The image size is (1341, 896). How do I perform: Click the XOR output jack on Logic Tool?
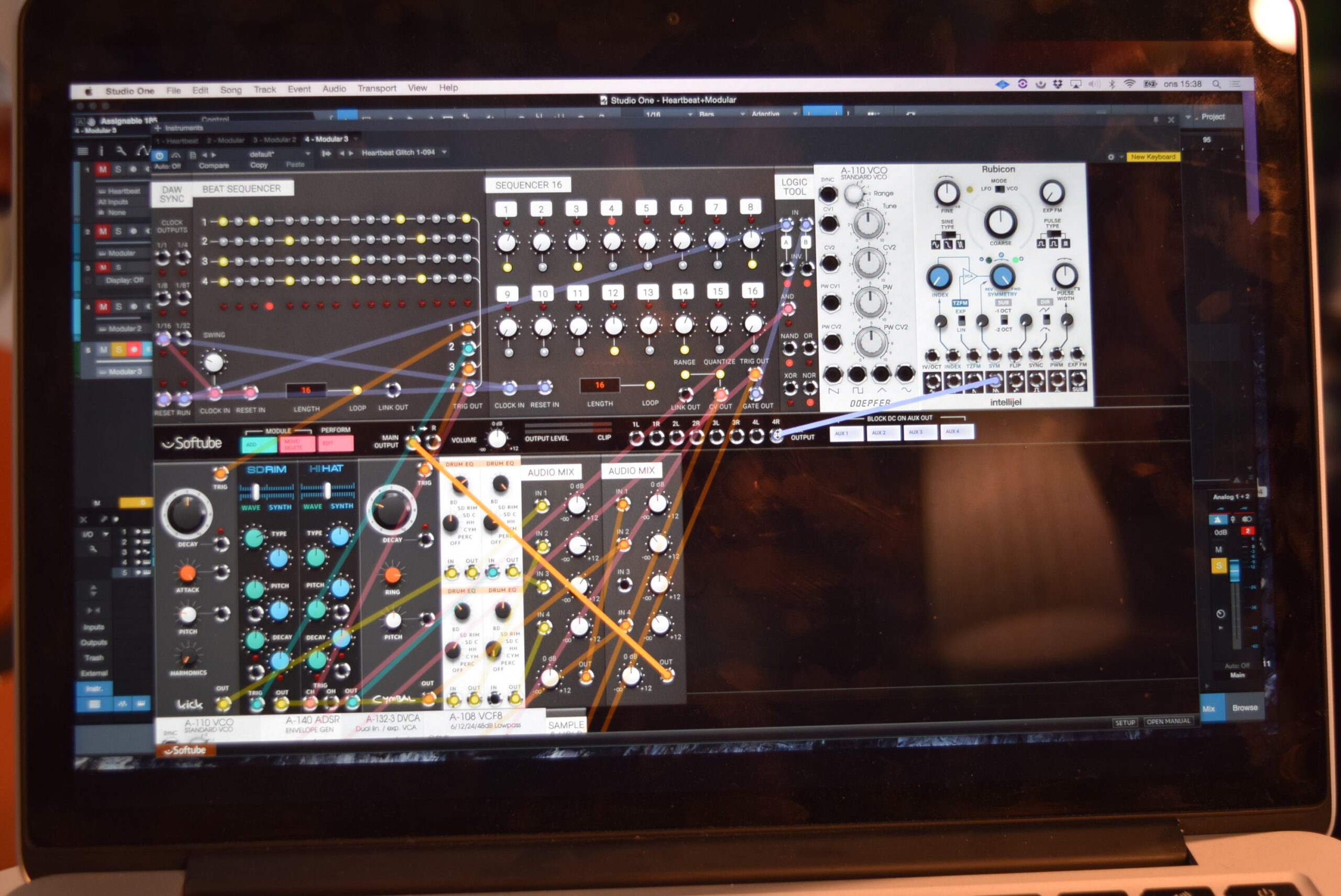pos(790,389)
